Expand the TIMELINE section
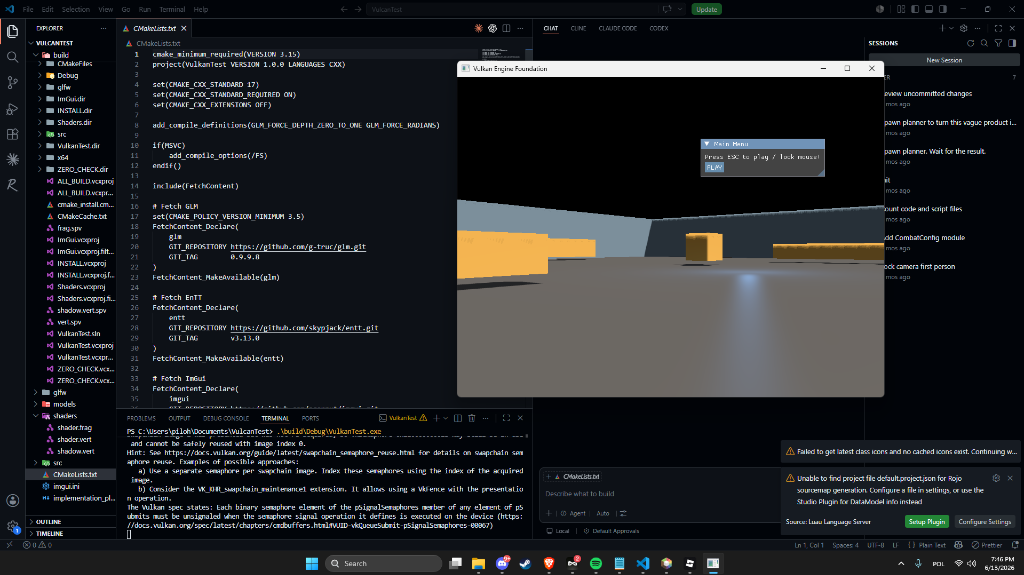Image resolution: width=1024 pixels, height=575 pixels. (50, 533)
